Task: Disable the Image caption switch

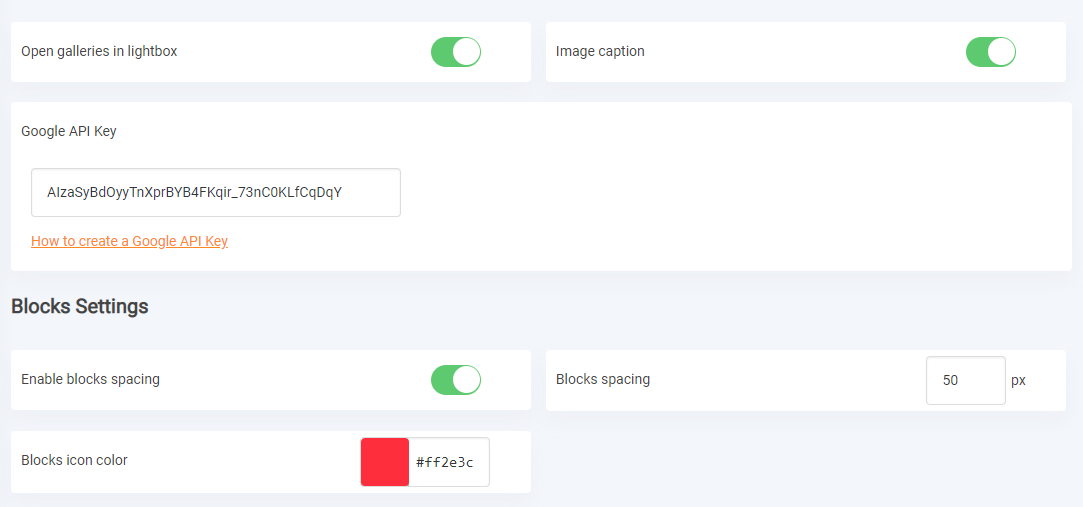Action: pos(990,52)
